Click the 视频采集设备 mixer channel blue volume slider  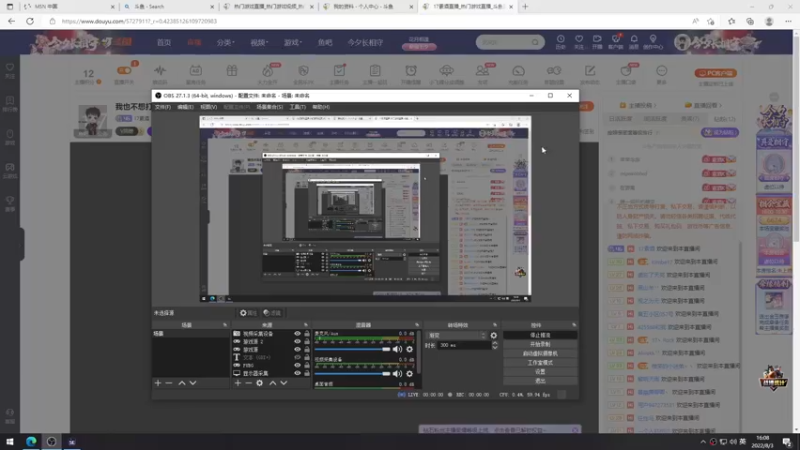(352, 374)
